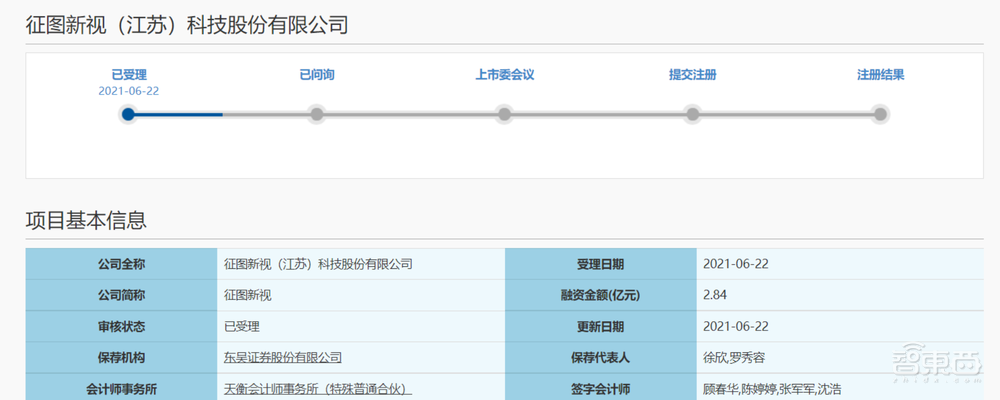Viewport: 1000px width, 400px height.
Task: Click the 项目基本信息 section heading
Action: point(86,219)
